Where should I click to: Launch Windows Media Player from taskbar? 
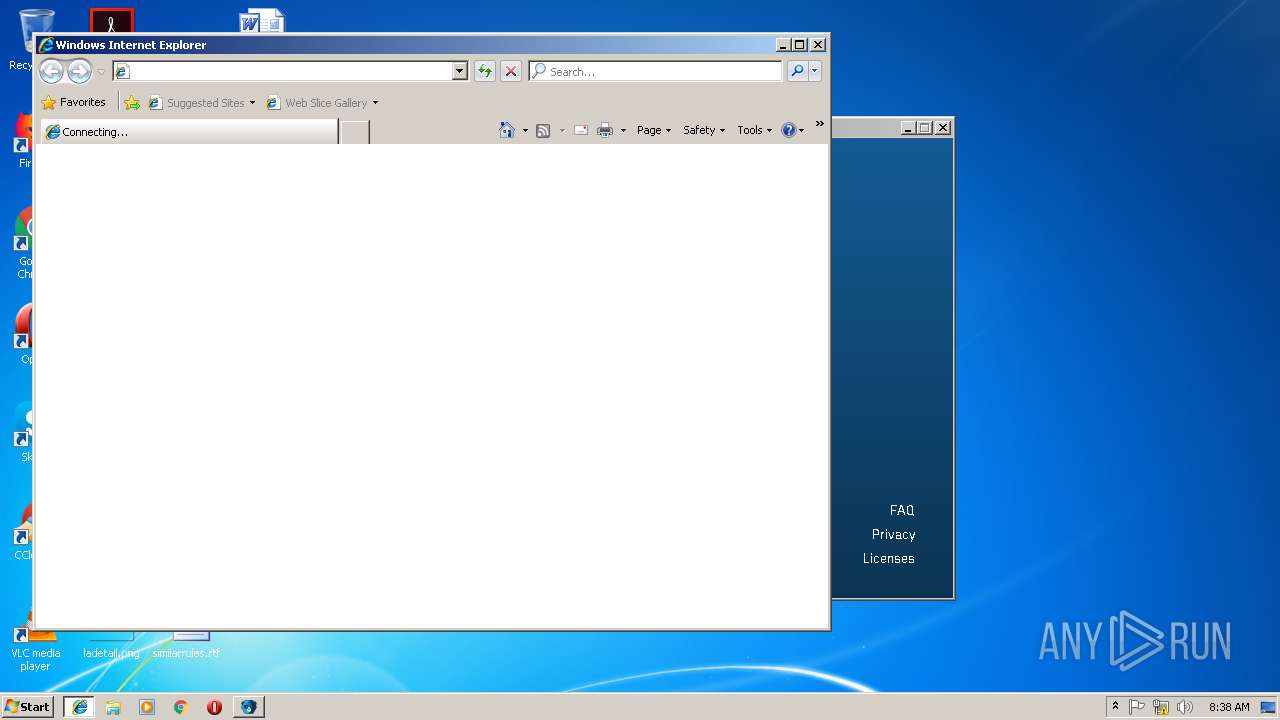(147, 707)
